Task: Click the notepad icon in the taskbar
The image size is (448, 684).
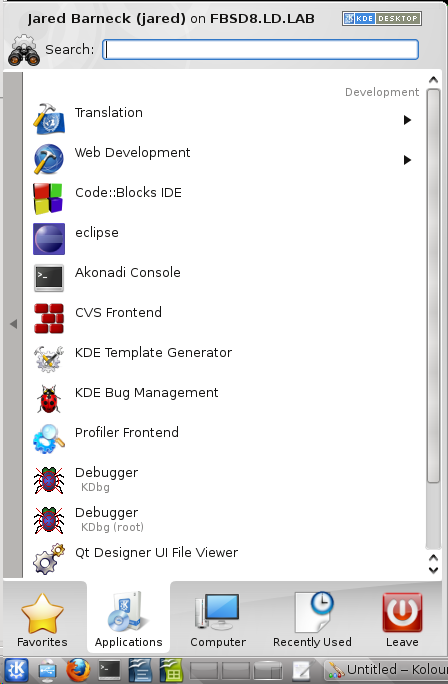Action: tap(301, 671)
